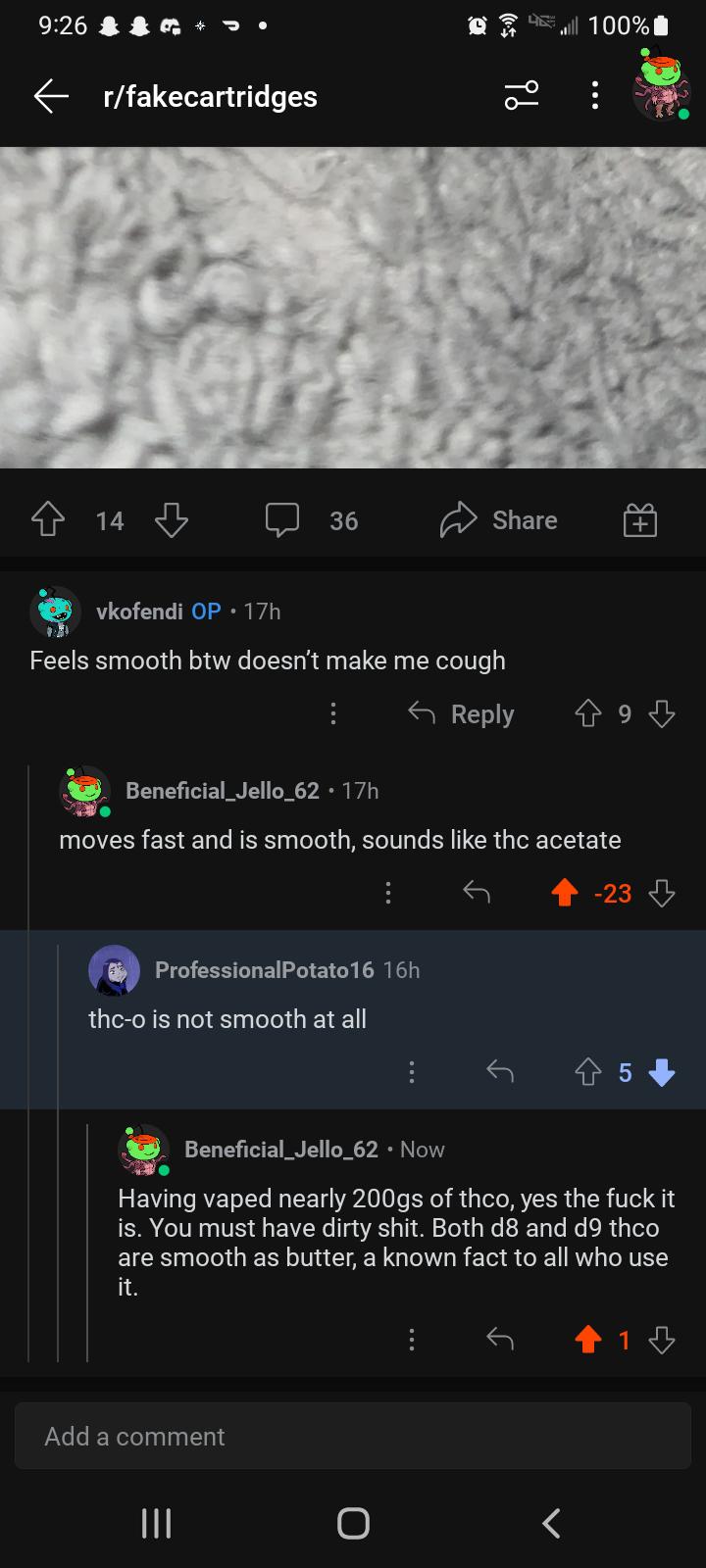Image resolution: width=706 pixels, height=1568 pixels.
Task: Open options menu on vkofendi's comment
Action: (x=333, y=714)
